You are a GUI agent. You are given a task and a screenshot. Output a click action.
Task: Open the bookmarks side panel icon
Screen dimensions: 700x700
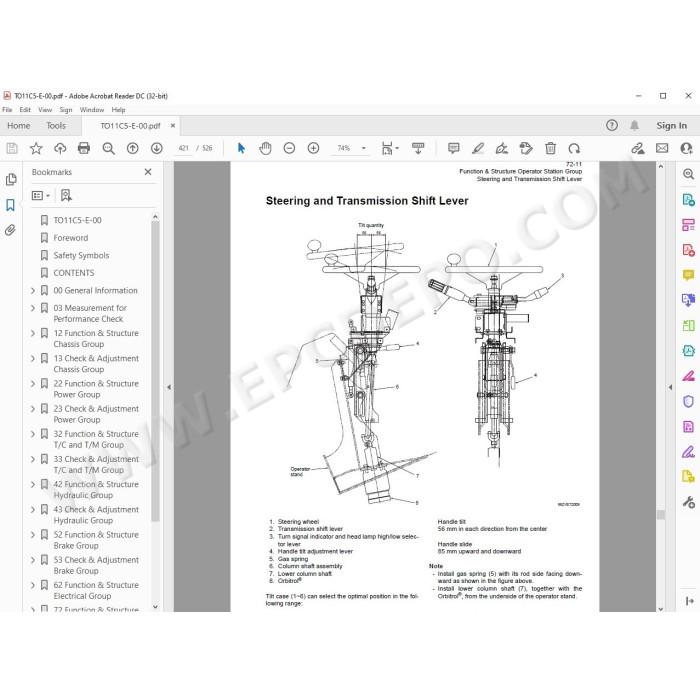tap(10, 205)
